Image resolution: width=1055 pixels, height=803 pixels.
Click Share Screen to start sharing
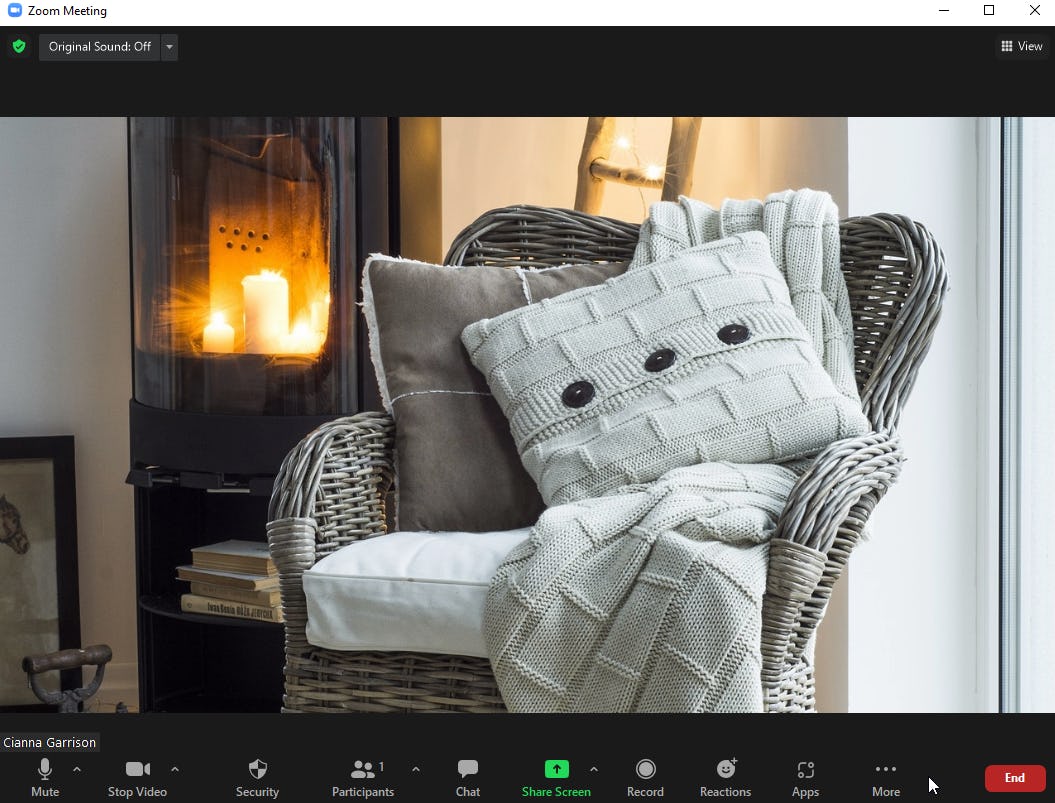click(x=556, y=775)
